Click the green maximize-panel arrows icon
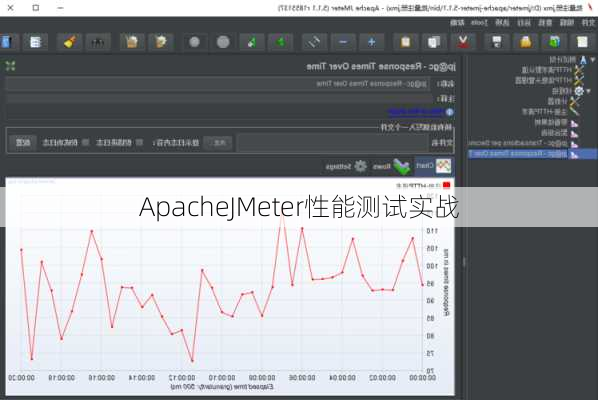The width and height of the screenshot is (598, 400). (x=10, y=66)
